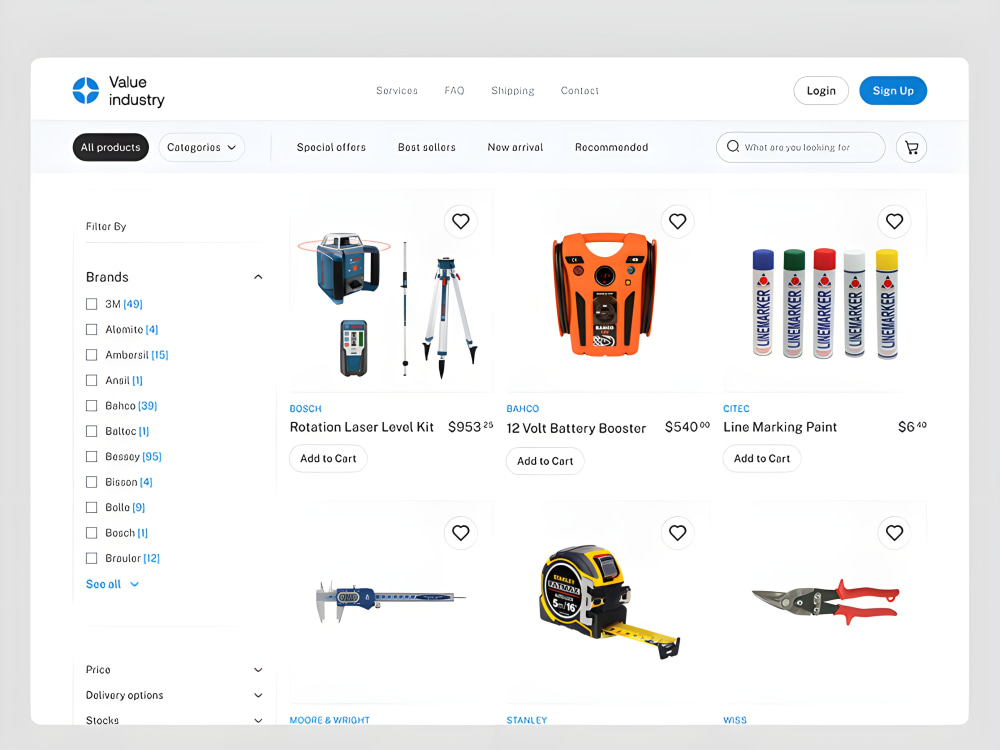Add Line Marking Paint to cart
The height and width of the screenshot is (750, 1000).
click(x=761, y=459)
